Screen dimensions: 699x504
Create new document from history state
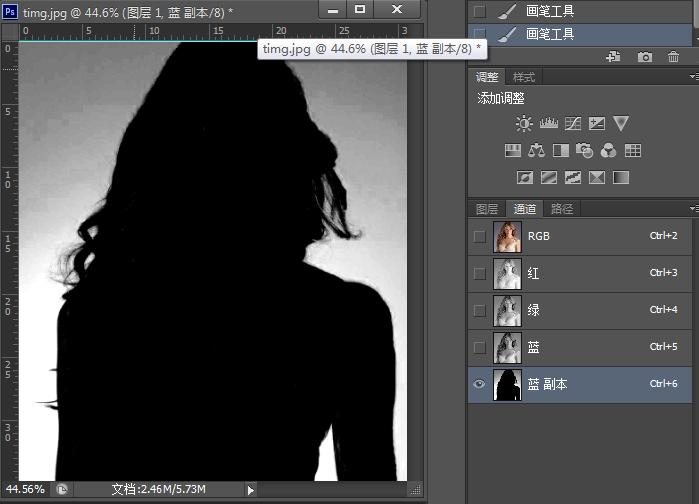click(613, 57)
